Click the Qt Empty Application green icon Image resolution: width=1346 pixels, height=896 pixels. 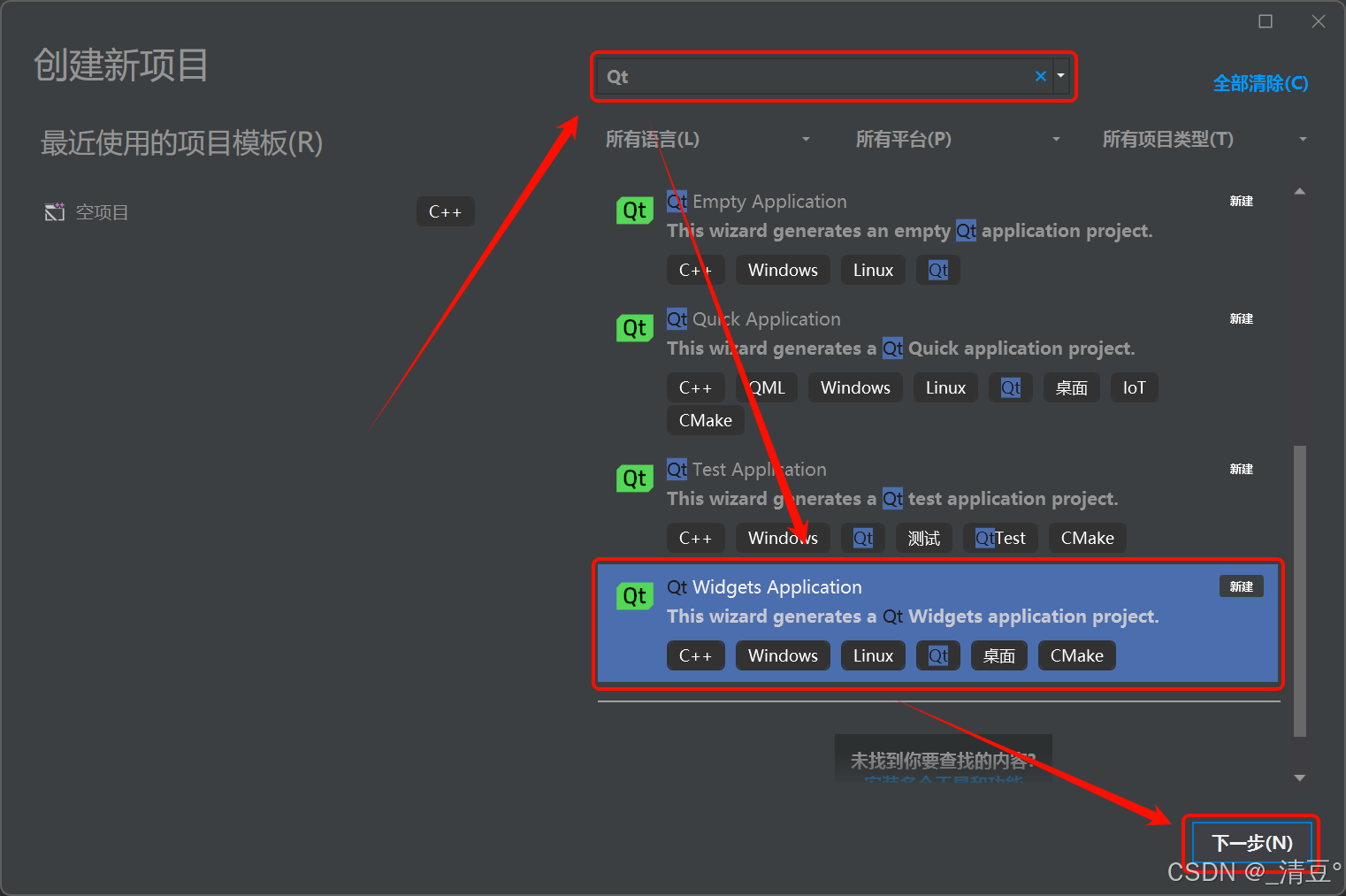tap(634, 211)
